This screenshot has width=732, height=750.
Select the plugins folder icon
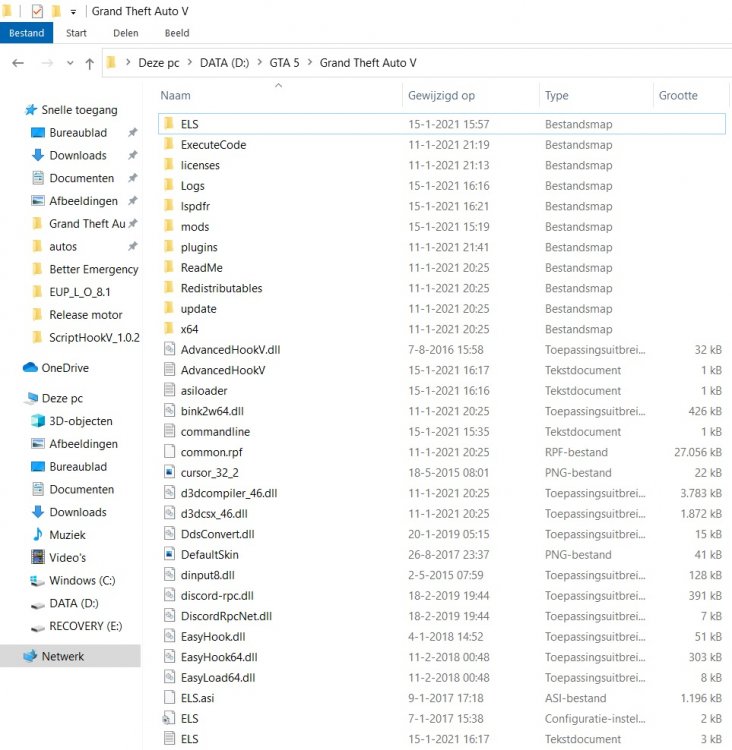[x=169, y=247]
